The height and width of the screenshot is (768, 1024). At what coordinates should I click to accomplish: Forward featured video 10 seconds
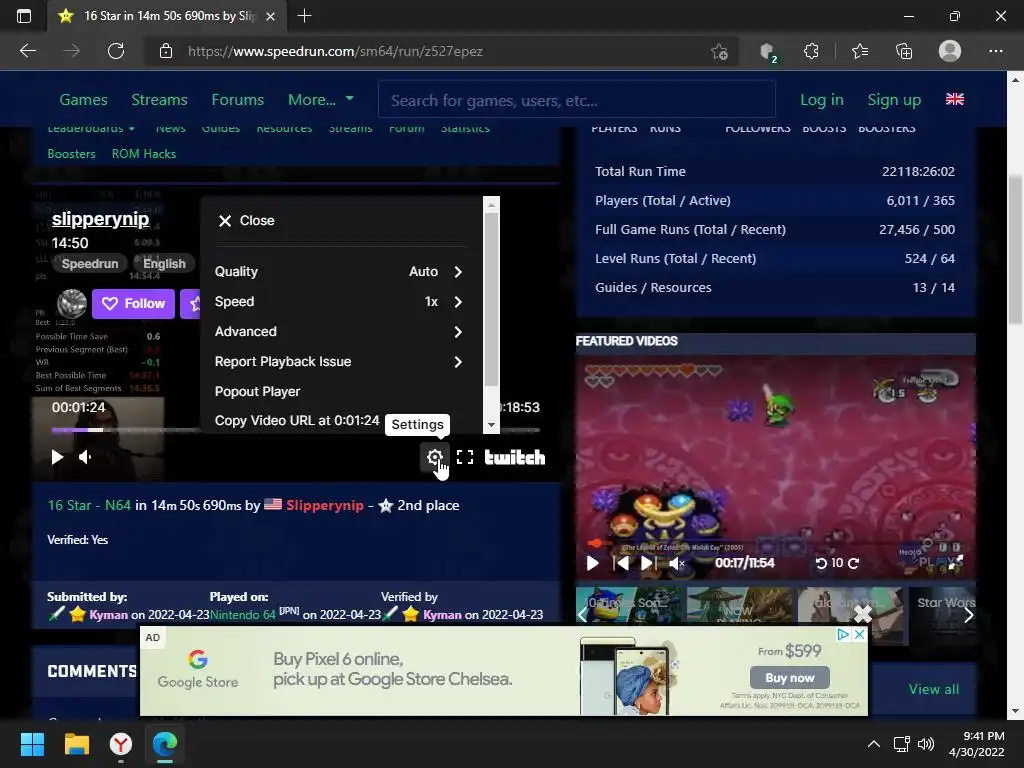pos(854,563)
